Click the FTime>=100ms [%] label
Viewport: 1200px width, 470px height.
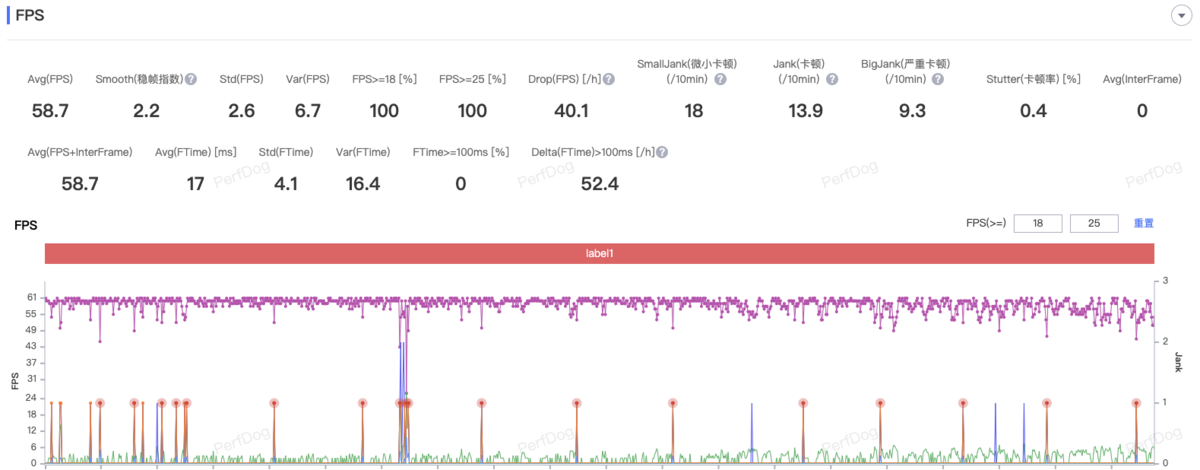[x=461, y=152]
